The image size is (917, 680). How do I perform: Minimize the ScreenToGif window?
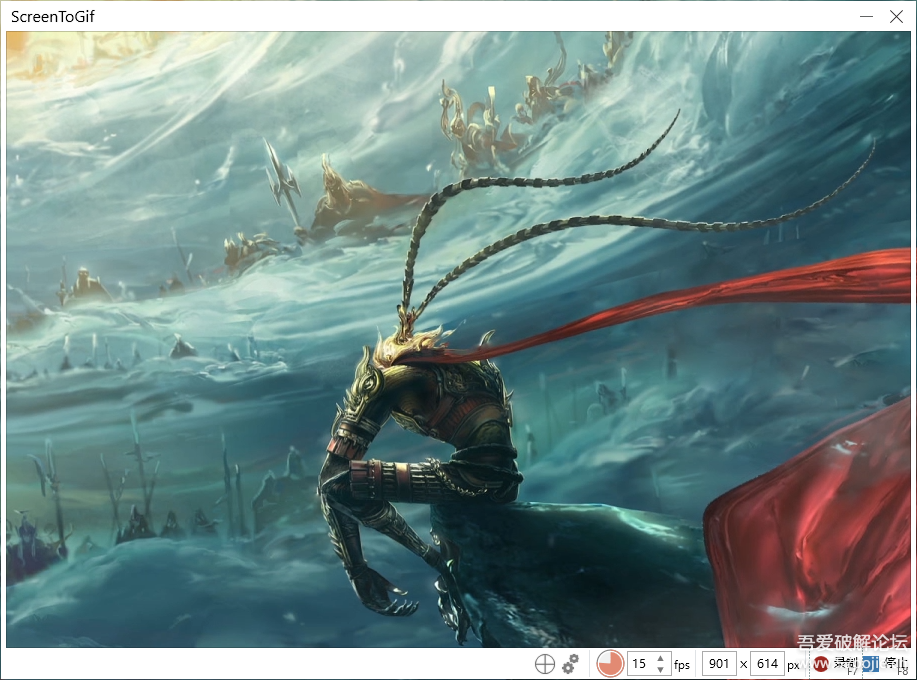tap(866, 16)
